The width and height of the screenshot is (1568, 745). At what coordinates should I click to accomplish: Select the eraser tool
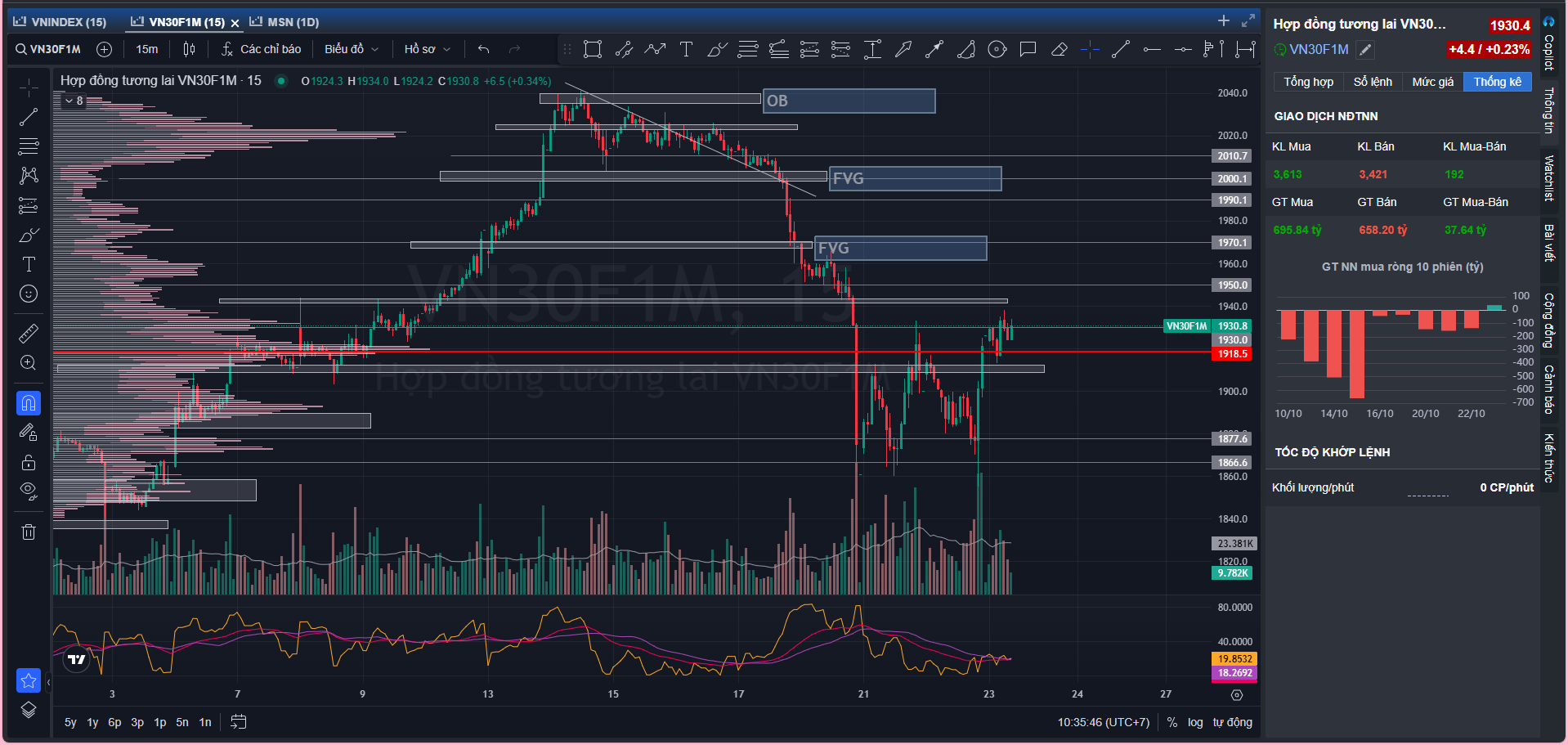(x=1059, y=50)
